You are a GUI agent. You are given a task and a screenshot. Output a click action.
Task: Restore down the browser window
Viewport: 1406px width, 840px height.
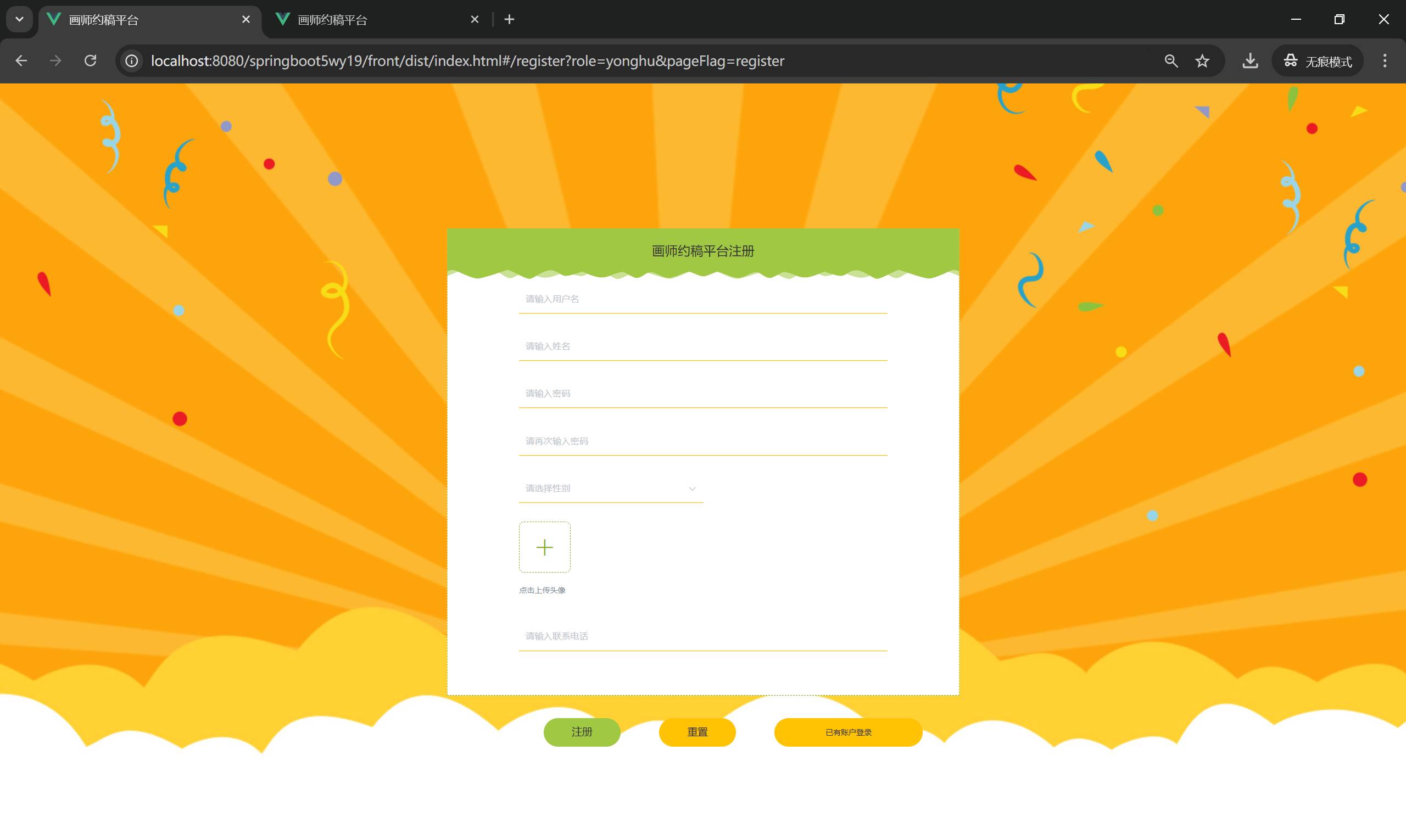click(x=1339, y=19)
